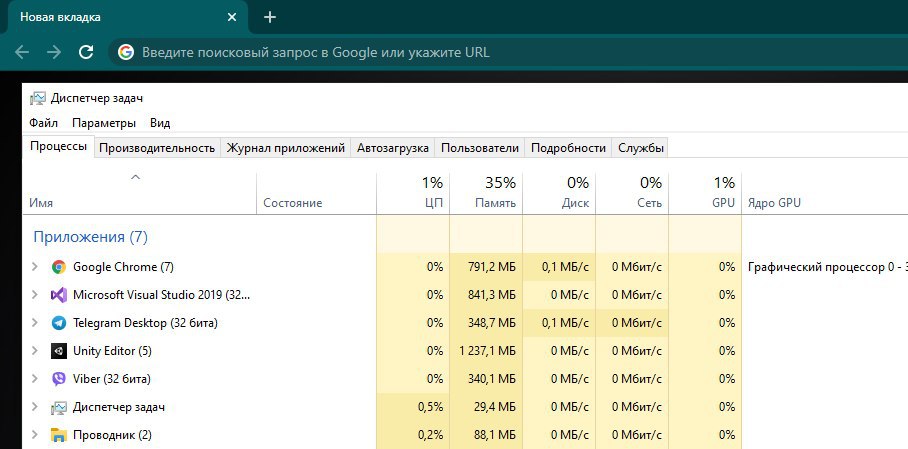Click the Task Manager title bar icon
The image size is (908, 449).
point(38,98)
